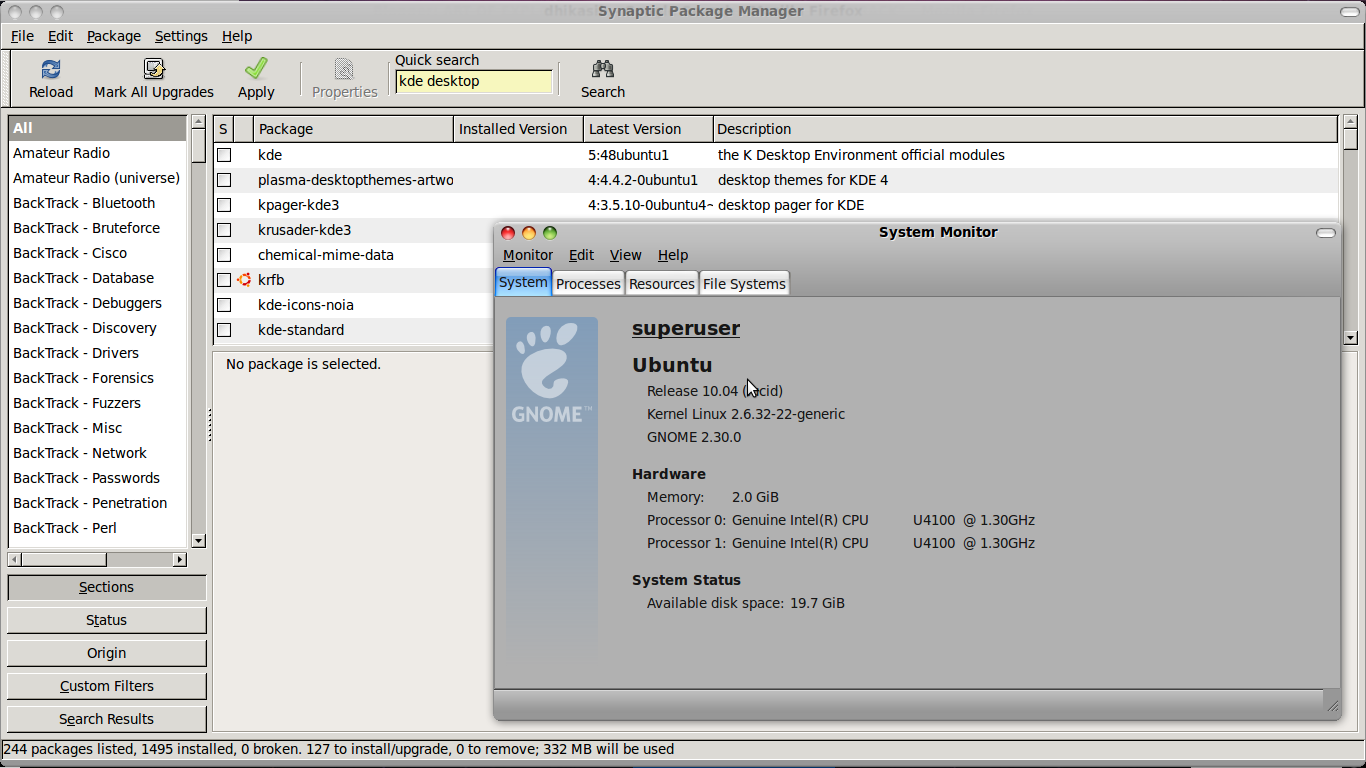This screenshot has width=1366, height=768.
Task: Toggle the checkbox for kde package
Action: pyautogui.click(x=224, y=155)
